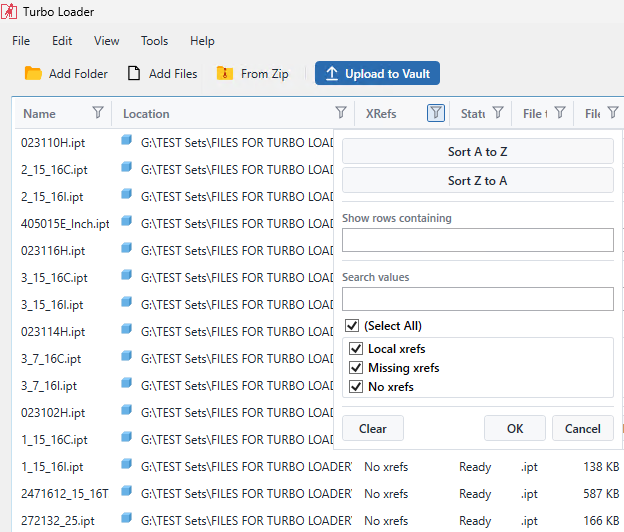The height and width of the screenshot is (532, 624).
Task: Focus the Search values field
Action: pos(478,299)
